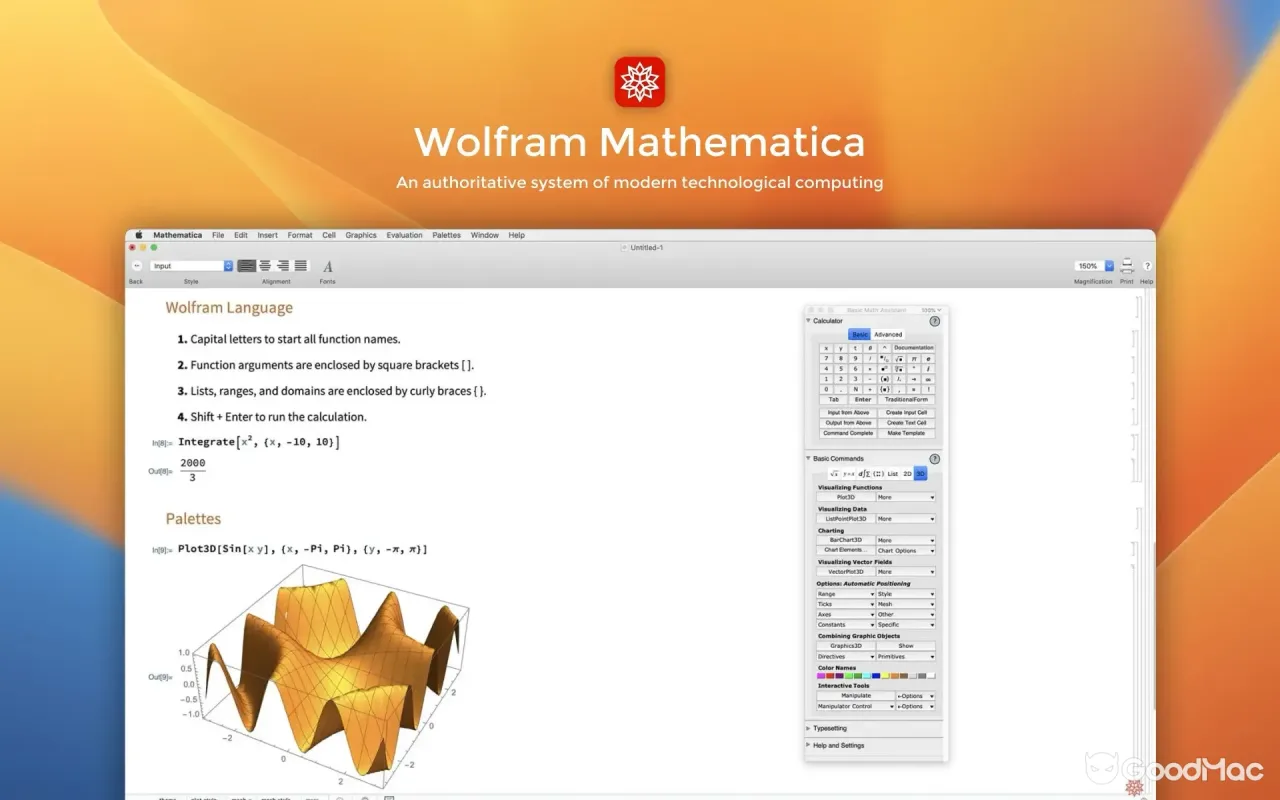Apply justified text alignment

pos(301,266)
